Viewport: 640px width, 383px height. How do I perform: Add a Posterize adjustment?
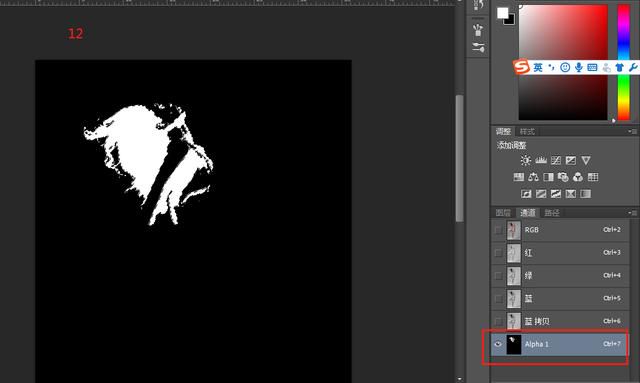pos(541,194)
